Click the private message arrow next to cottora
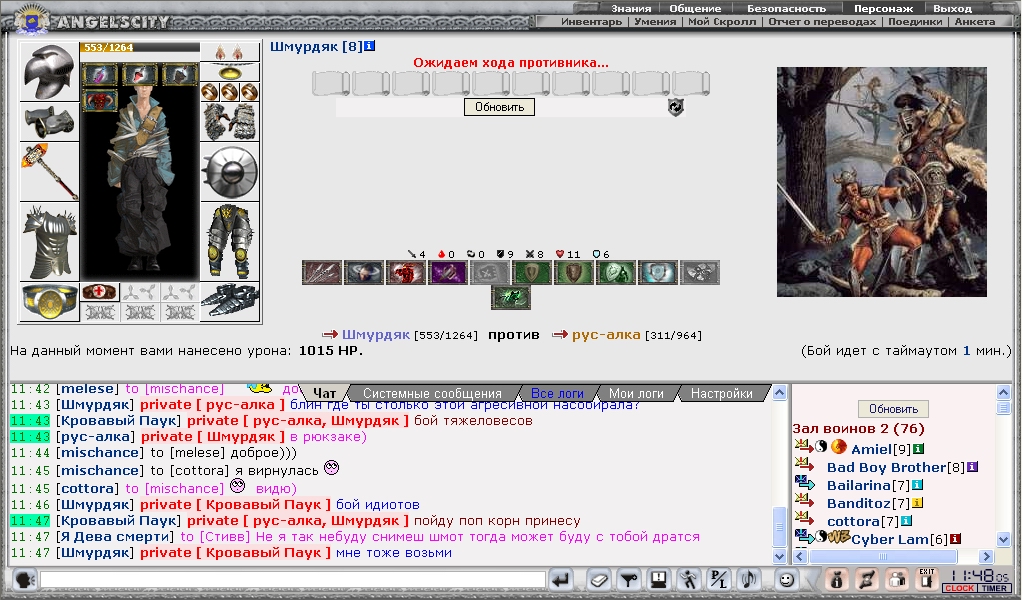 [804, 519]
